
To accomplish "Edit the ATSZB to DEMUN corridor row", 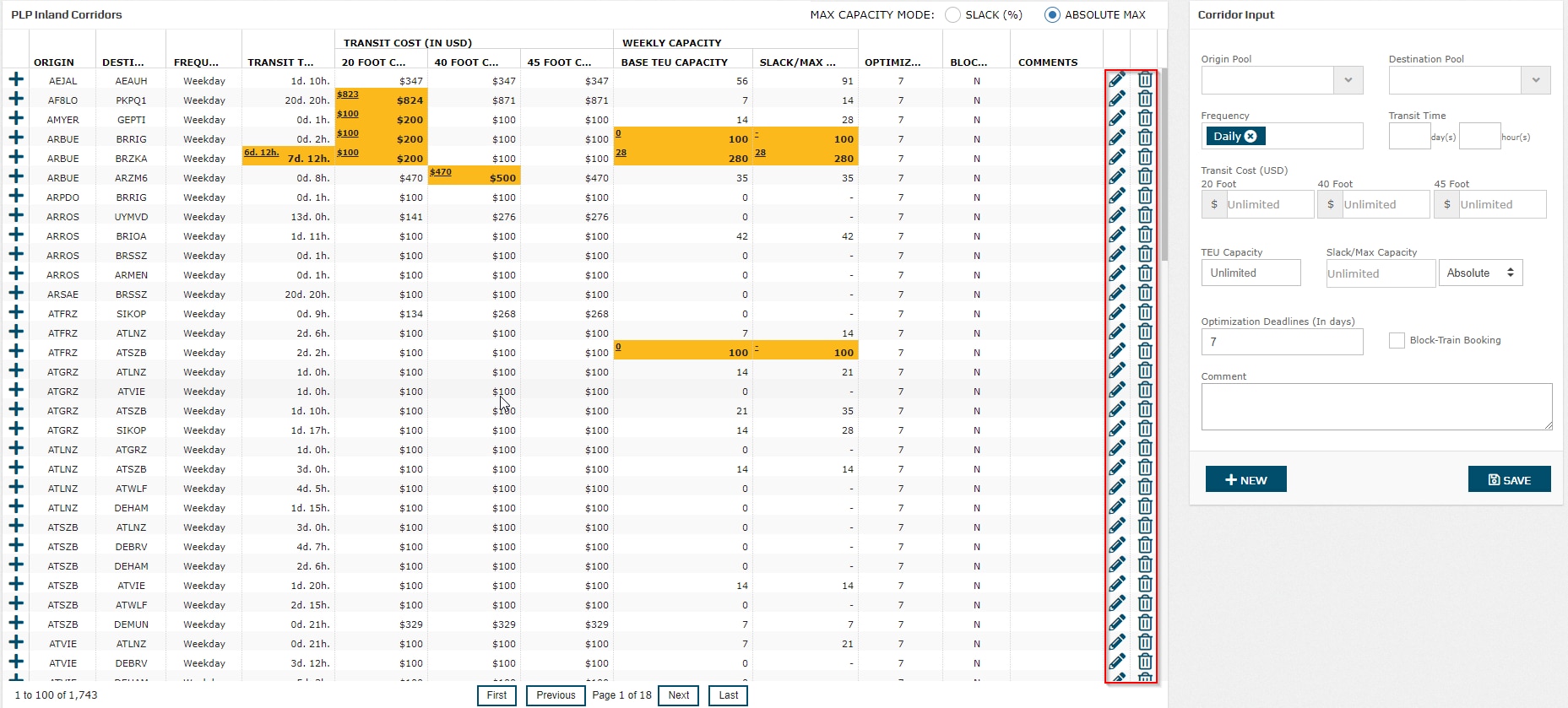I will (1116, 624).
